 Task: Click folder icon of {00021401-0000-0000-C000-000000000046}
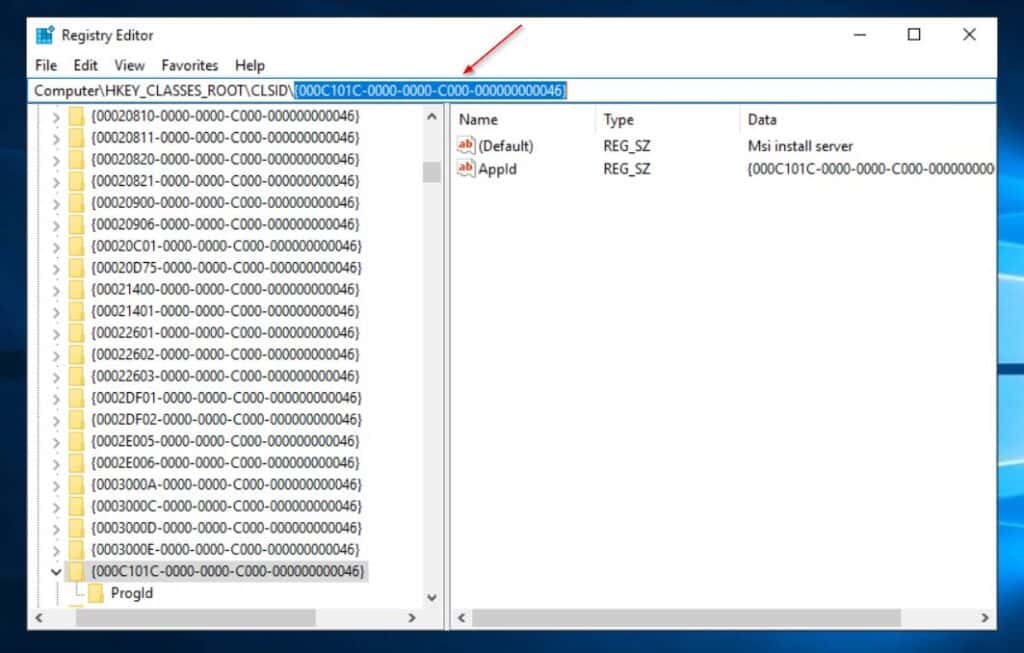tap(76, 311)
